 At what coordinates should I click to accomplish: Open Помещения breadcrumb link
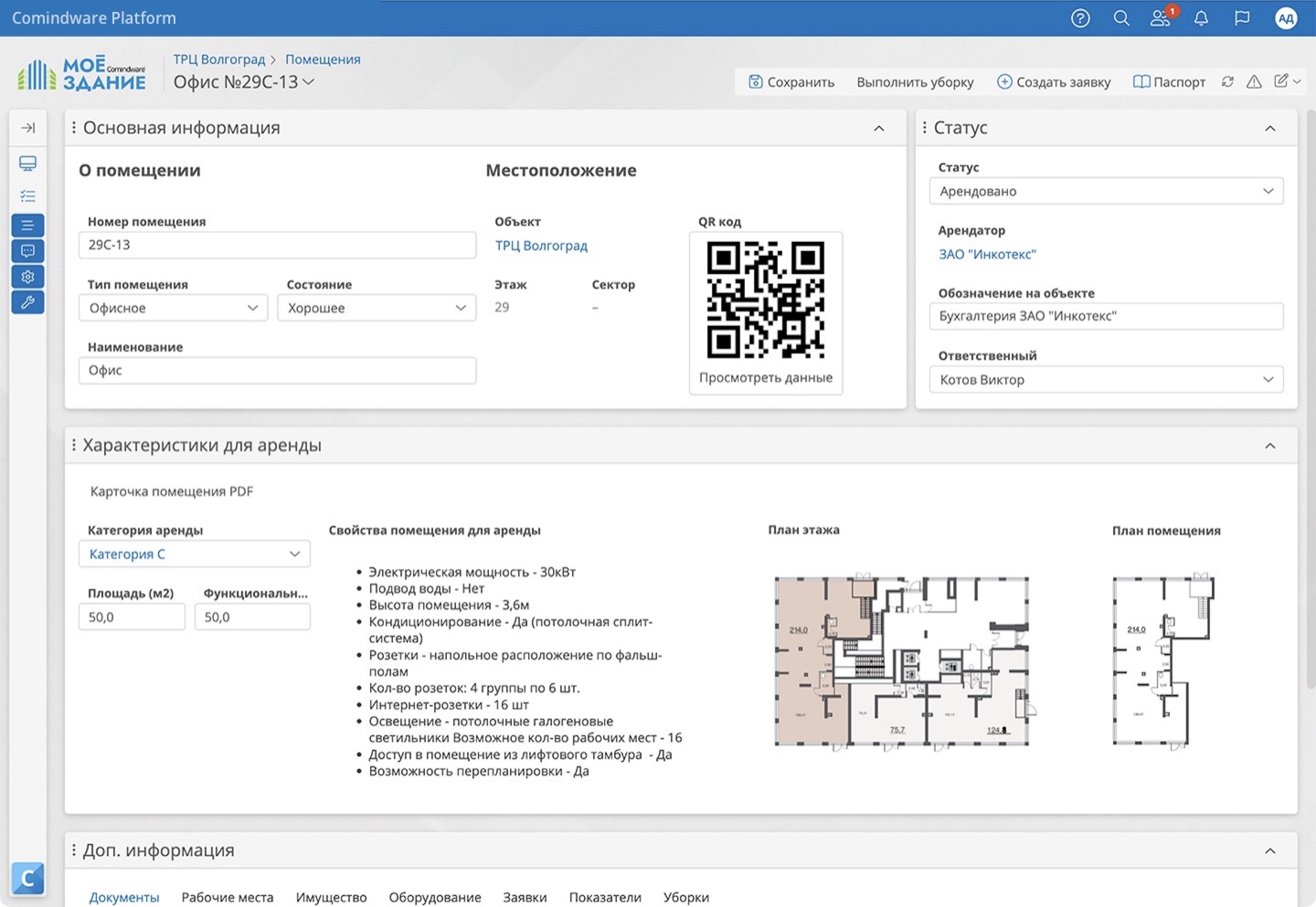(323, 59)
